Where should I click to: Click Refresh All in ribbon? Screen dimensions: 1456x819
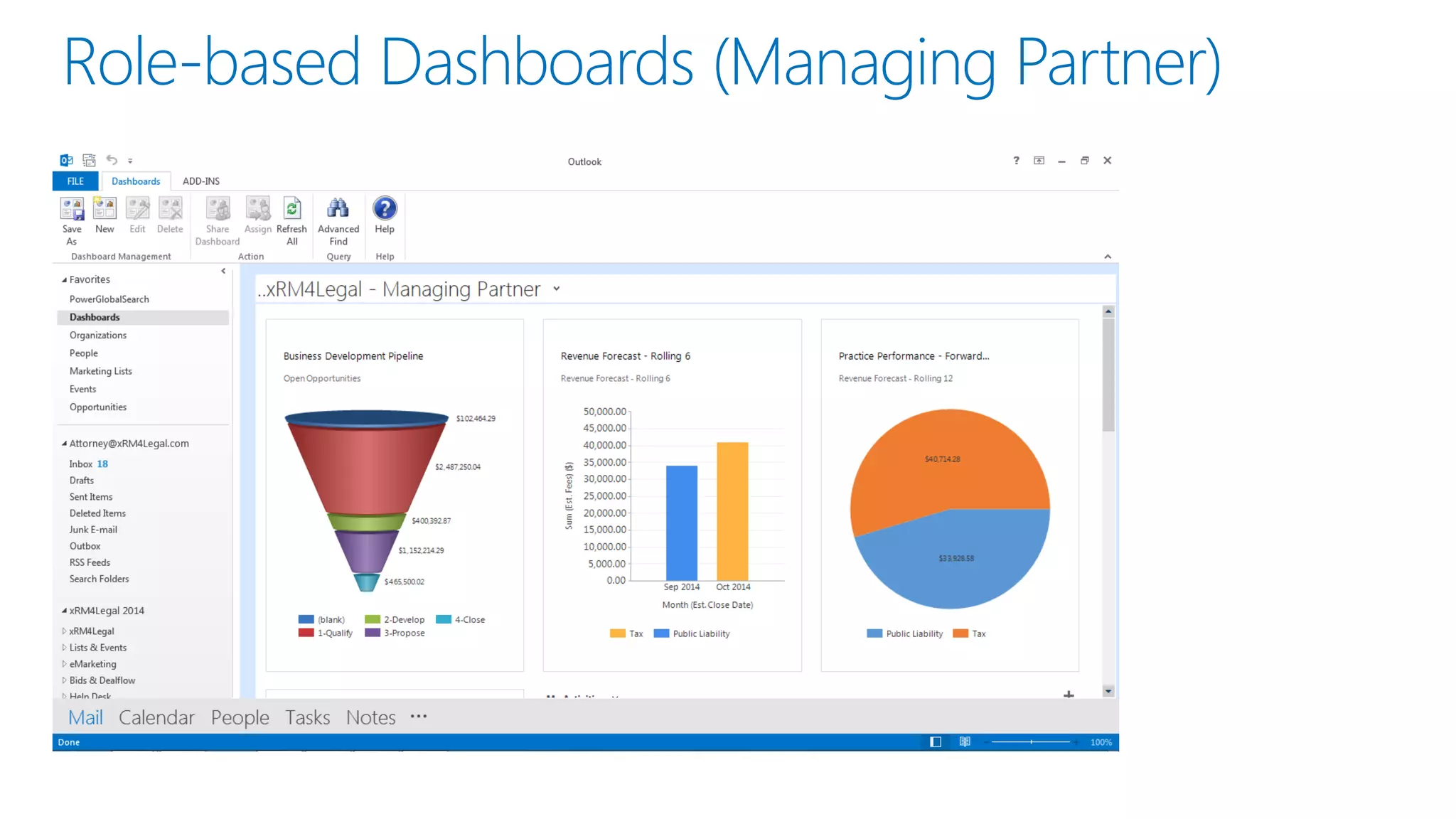(x=291, y=220)
